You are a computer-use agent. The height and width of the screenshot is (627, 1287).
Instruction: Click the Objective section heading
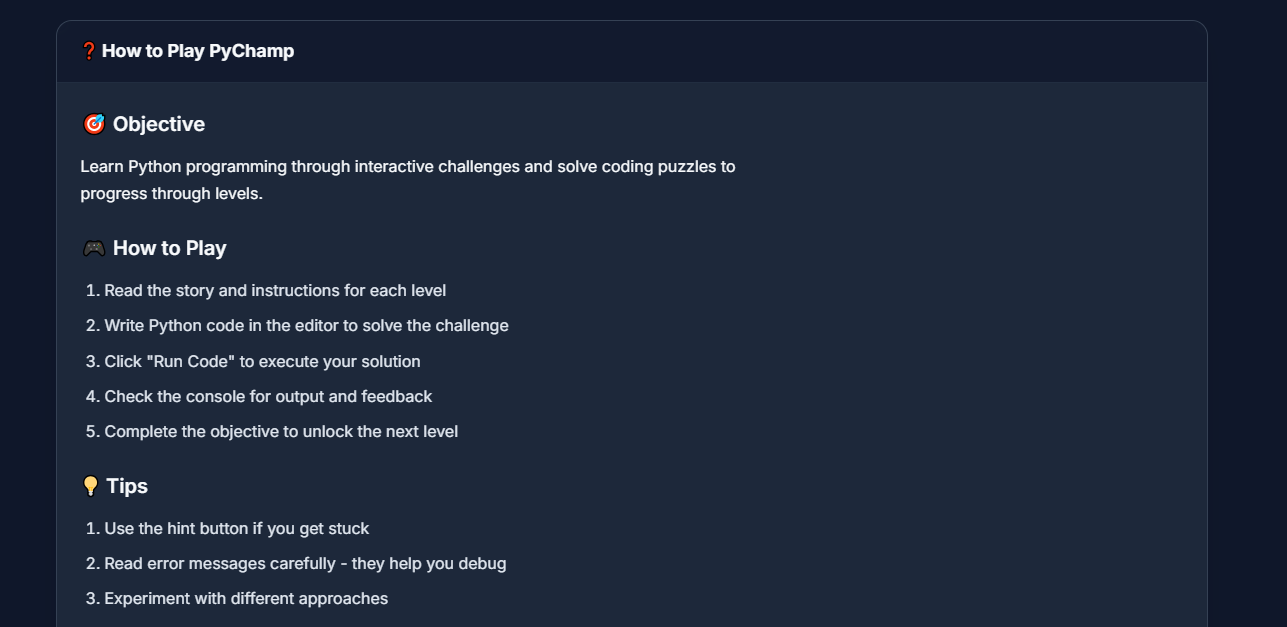click(x=159, y=124)
